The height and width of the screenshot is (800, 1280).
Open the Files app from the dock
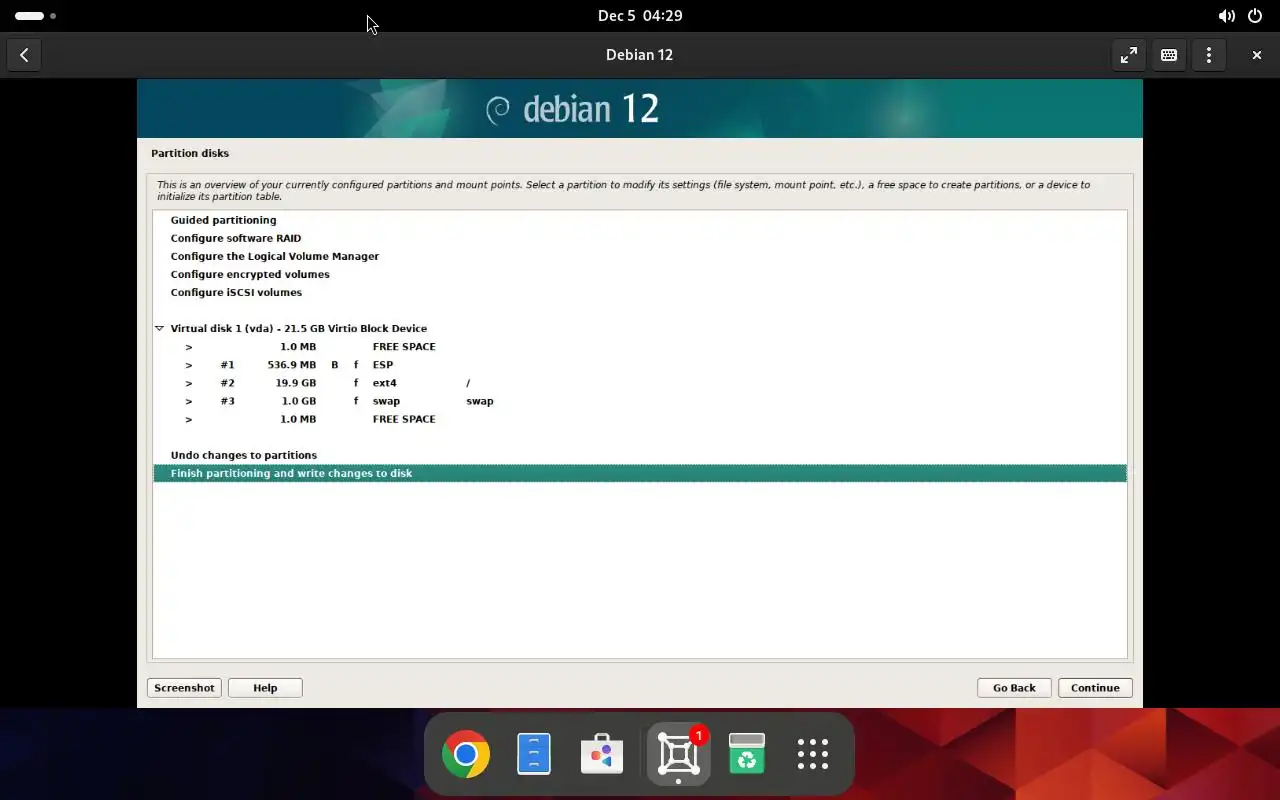coord(534,754)
